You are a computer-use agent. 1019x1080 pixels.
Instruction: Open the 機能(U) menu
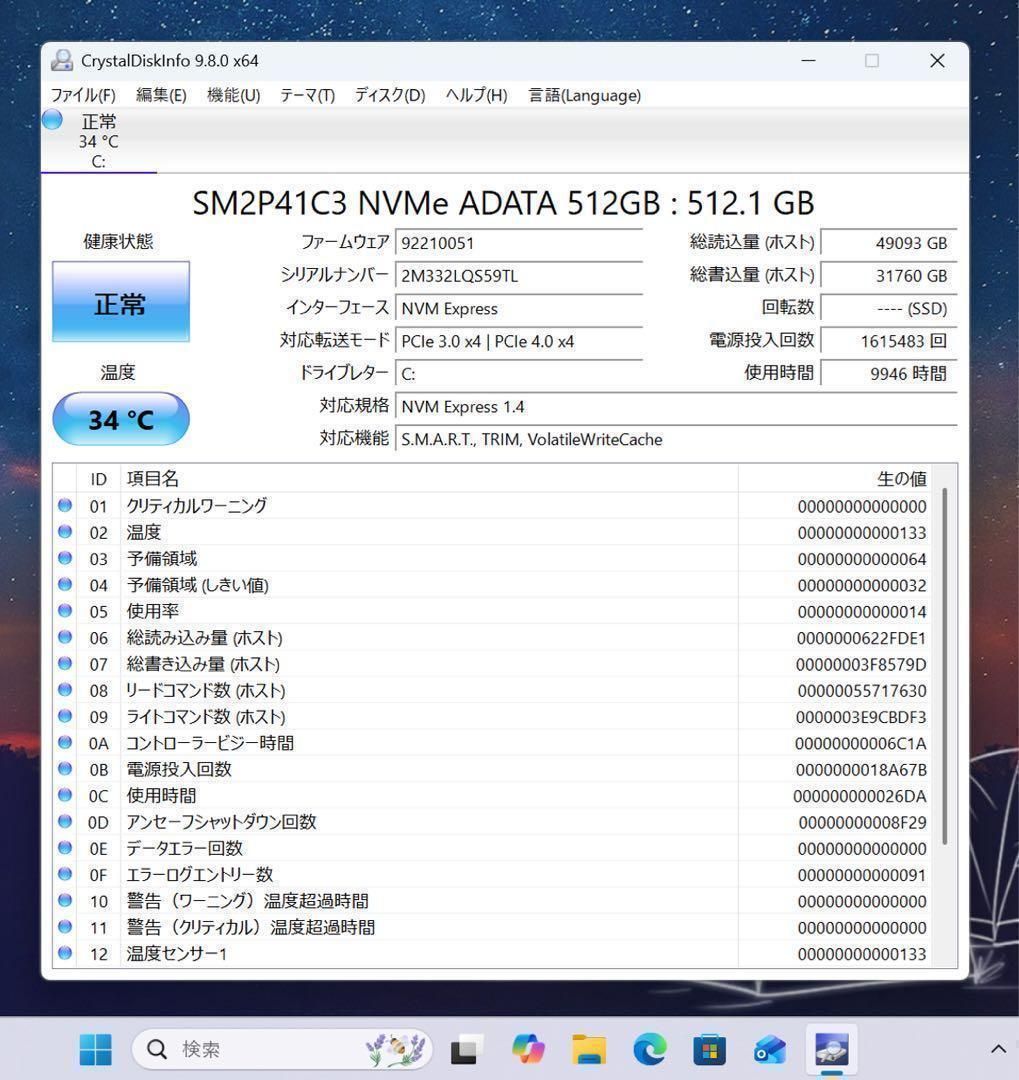pyautogui.click(x=234, y=95)
